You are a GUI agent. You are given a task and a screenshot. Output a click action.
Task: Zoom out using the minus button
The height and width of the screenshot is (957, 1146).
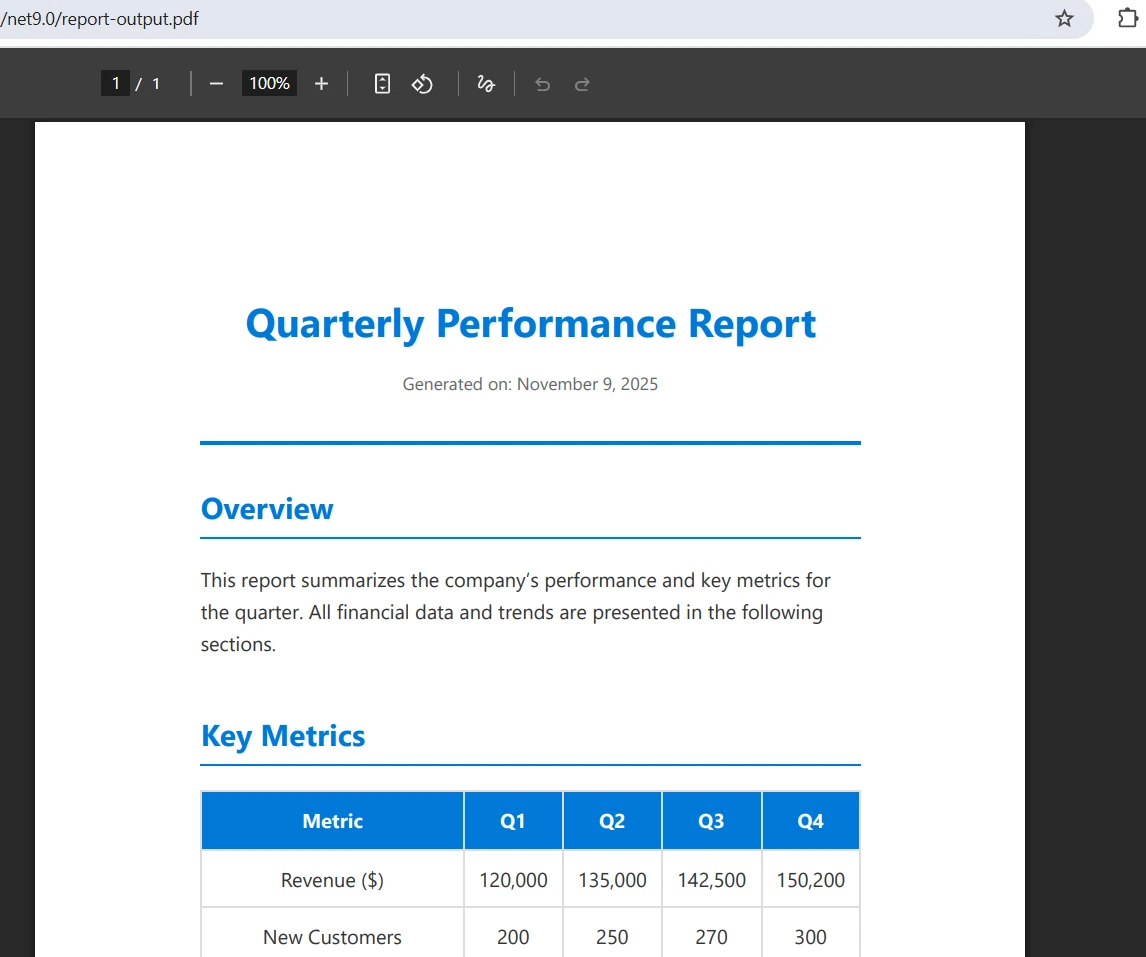(x=216, y=84)
